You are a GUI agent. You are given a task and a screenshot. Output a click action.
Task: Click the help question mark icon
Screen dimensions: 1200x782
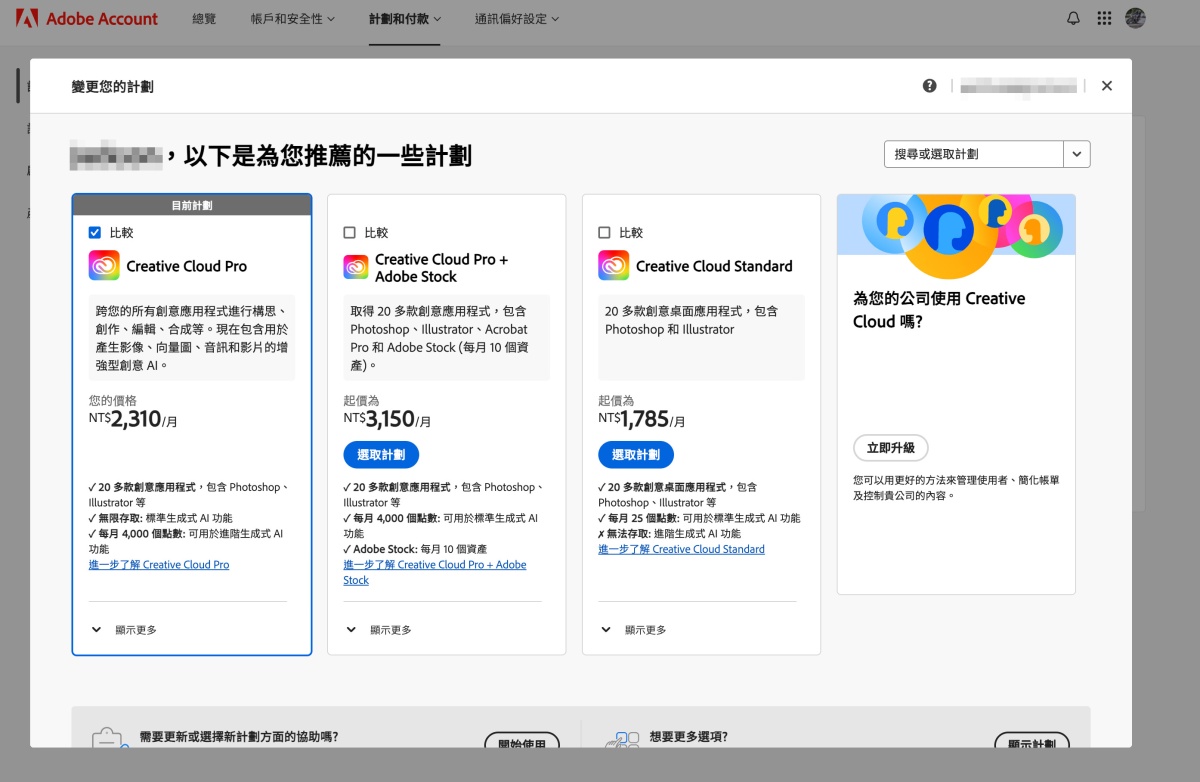(x=930, y=86)
